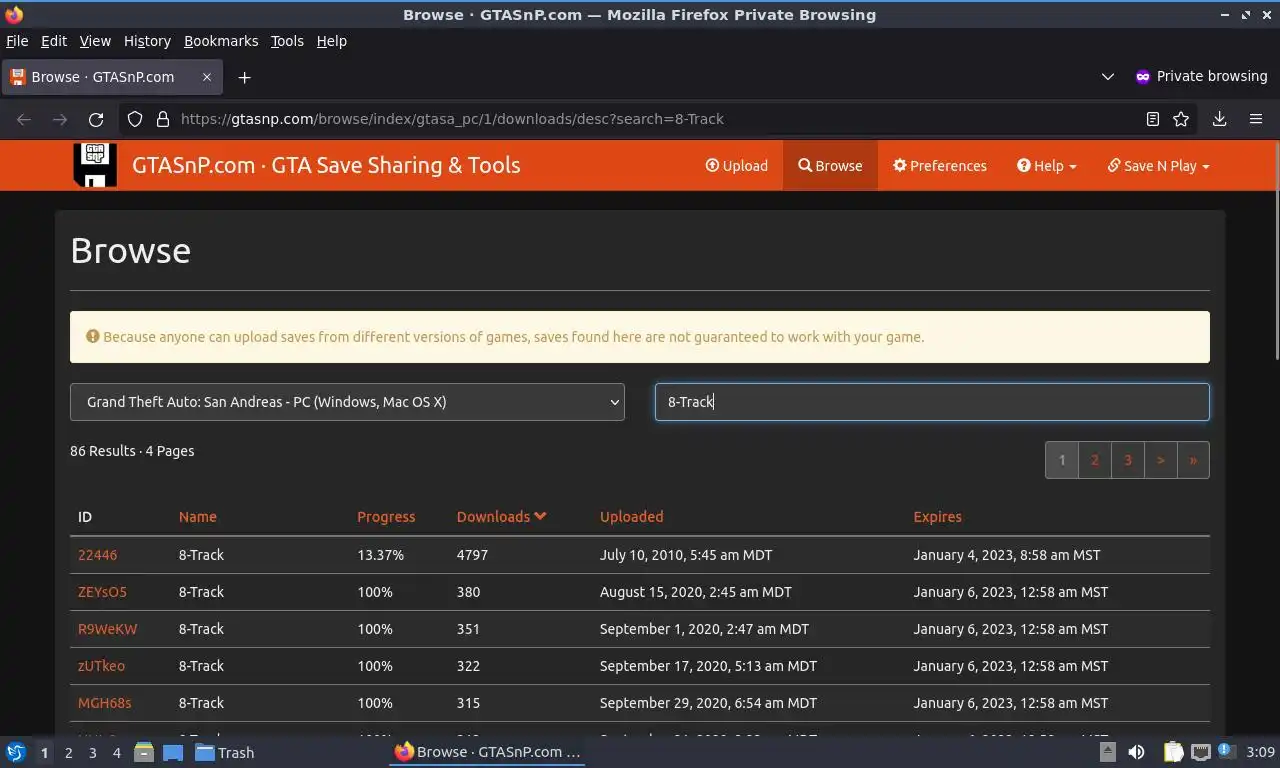
Task: Open the game selection combo box
Action: 347,402
